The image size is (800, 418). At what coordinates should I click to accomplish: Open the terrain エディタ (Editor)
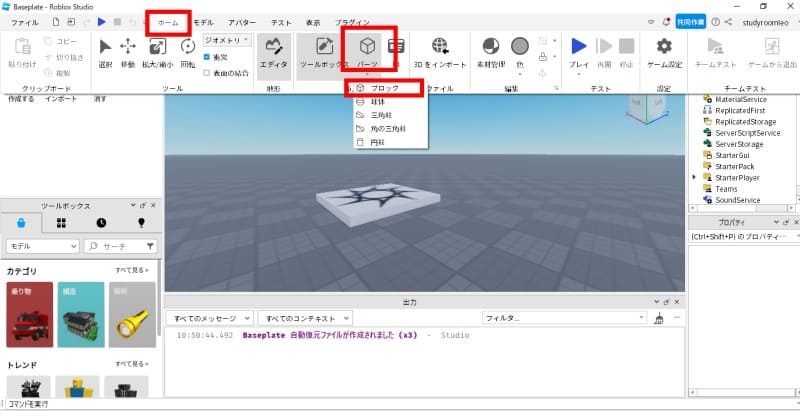tap(273, 53)
